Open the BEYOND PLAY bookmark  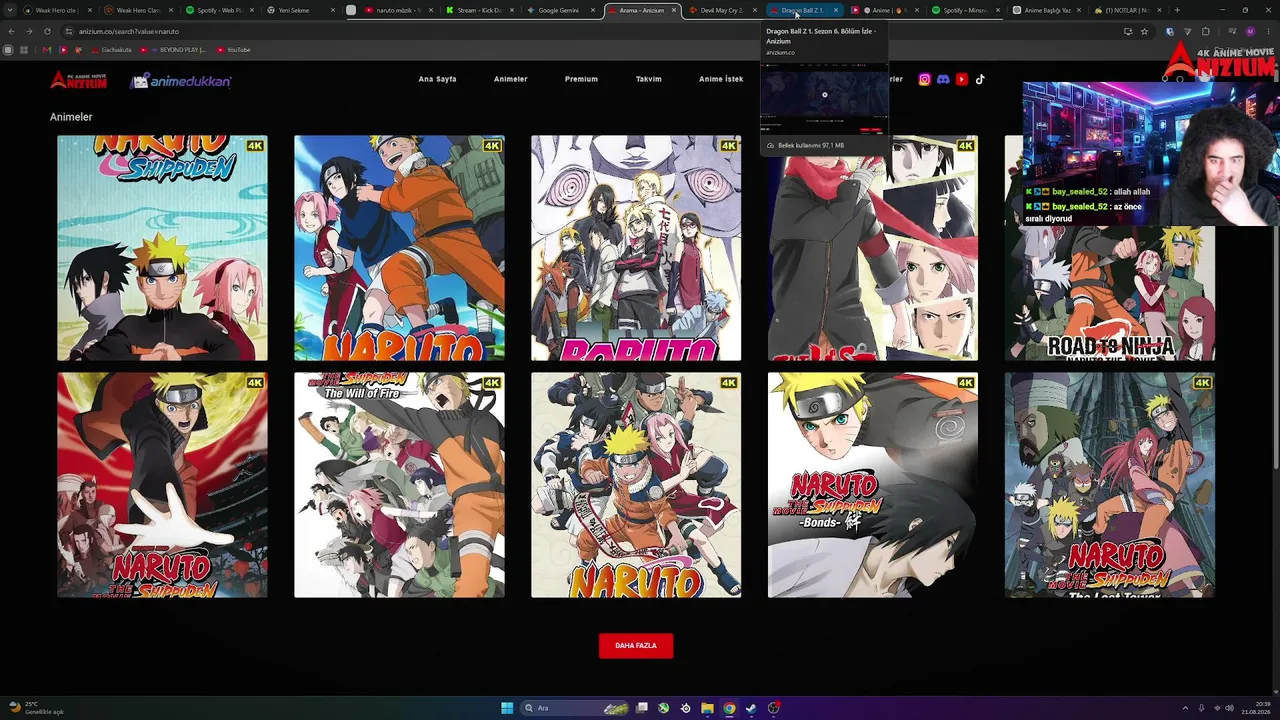tap(173, 50)
